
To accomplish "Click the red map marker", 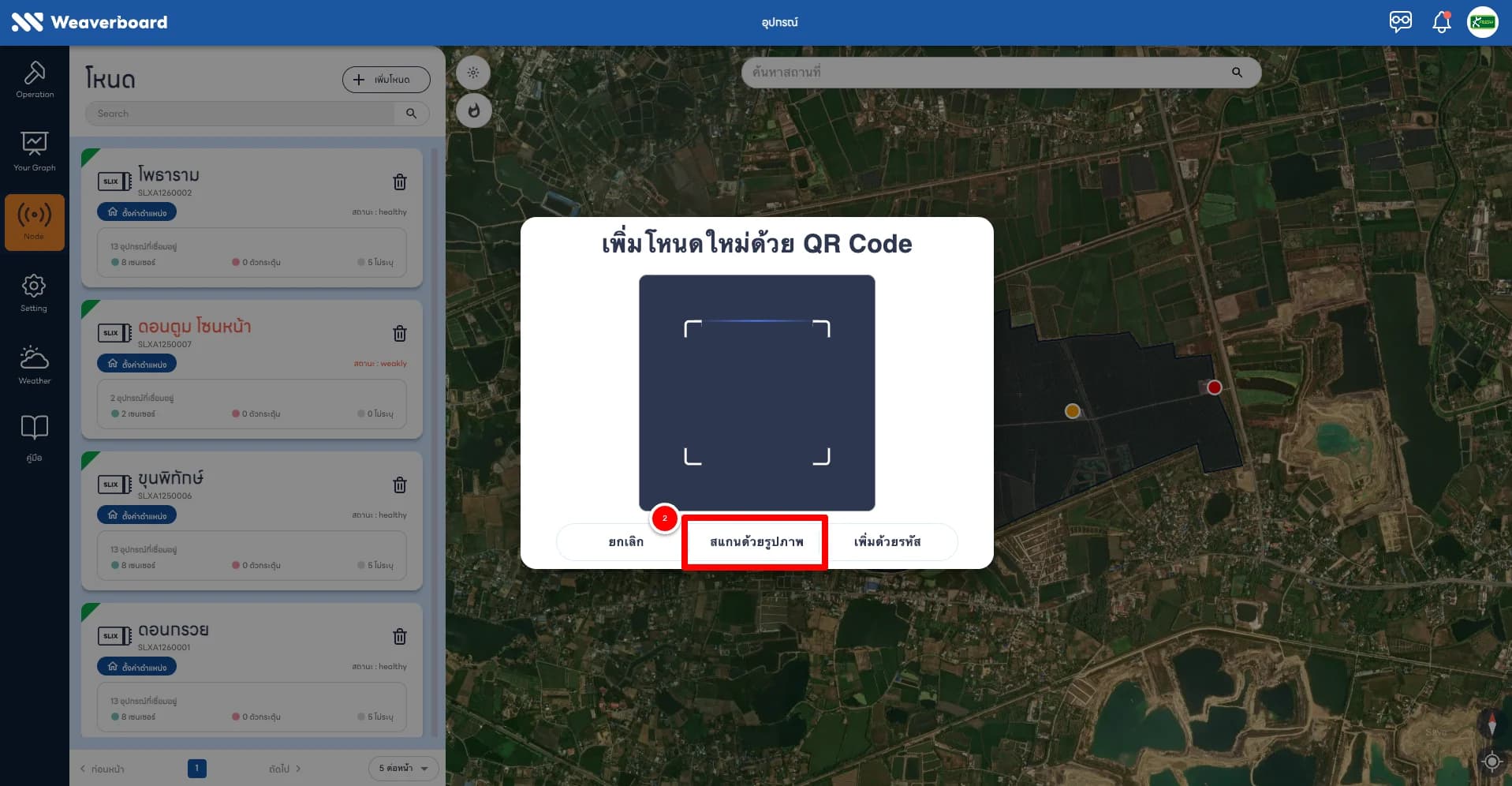I will (x=1215, y=387).
